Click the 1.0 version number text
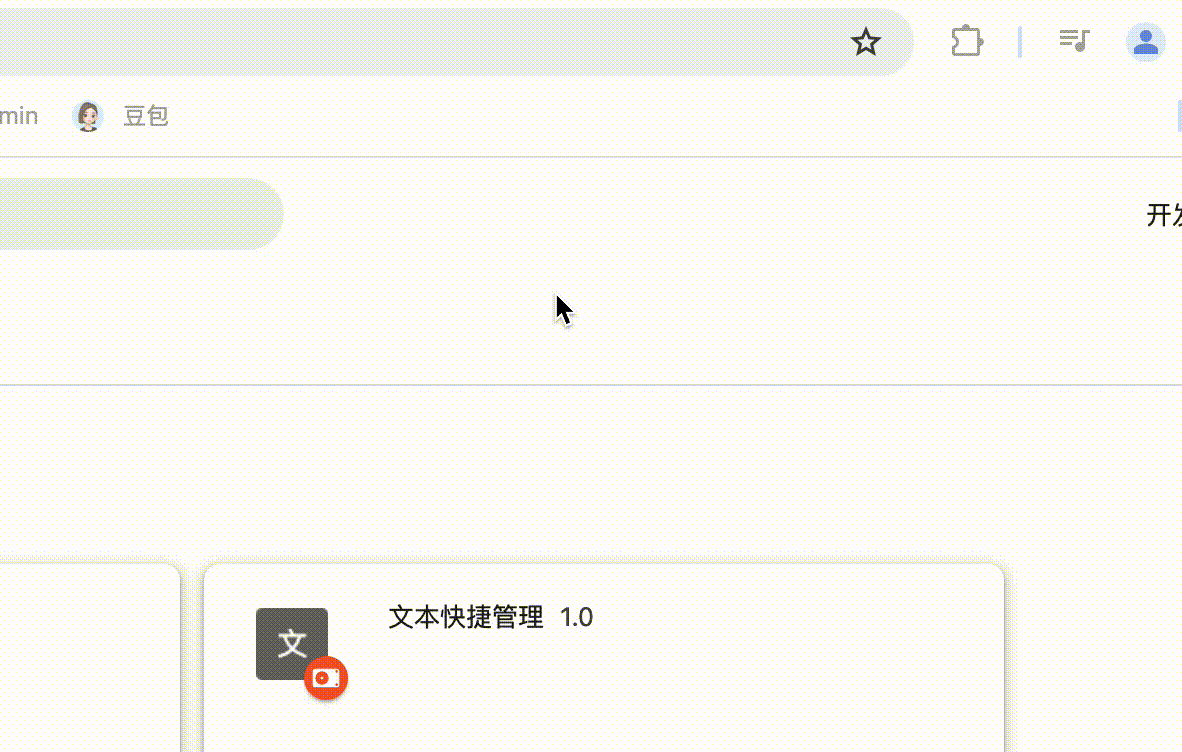This screenshot has height=752, width=1182. pos(576,617)
